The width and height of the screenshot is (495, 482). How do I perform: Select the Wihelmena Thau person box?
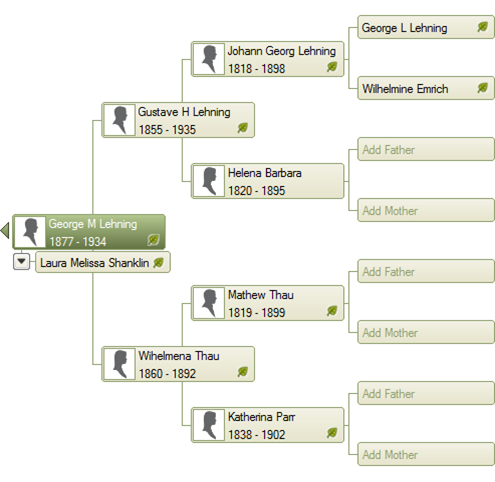(178, 364)
